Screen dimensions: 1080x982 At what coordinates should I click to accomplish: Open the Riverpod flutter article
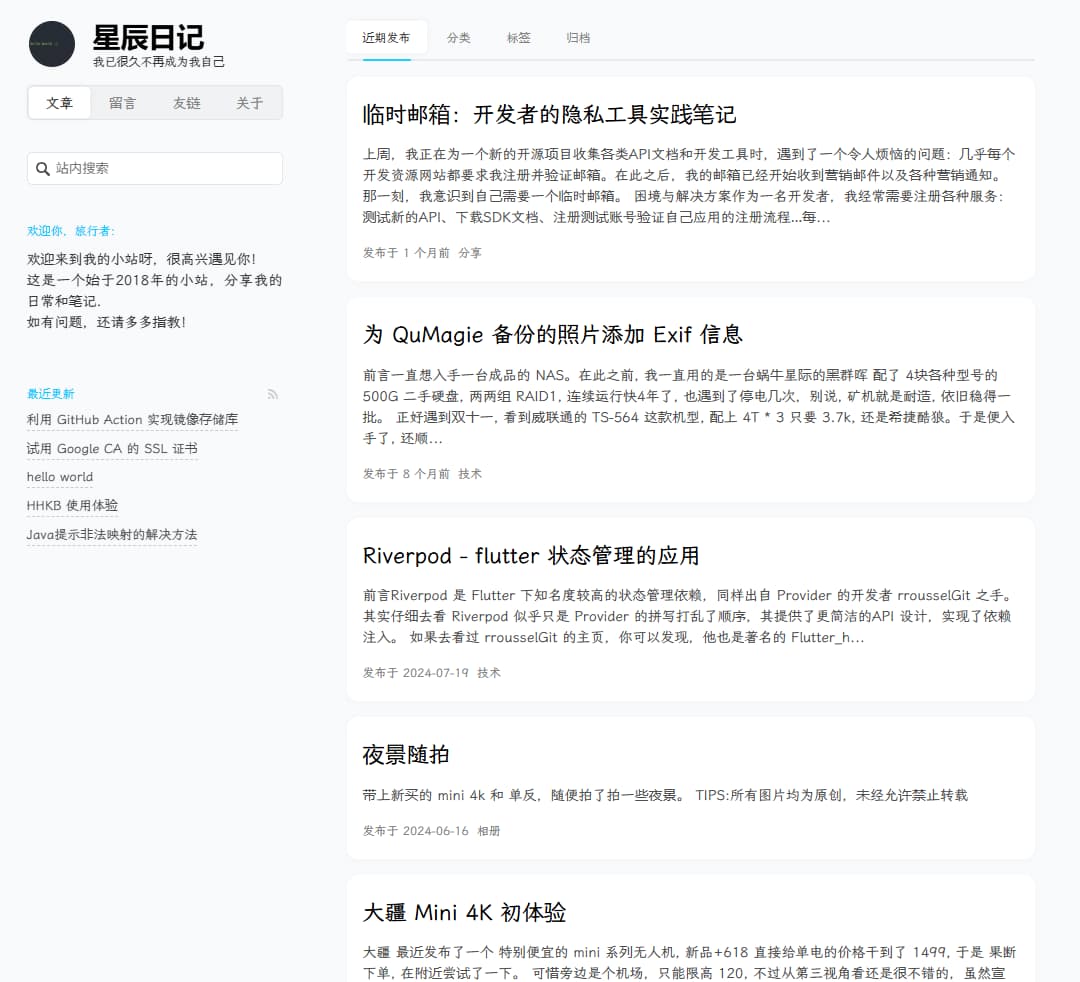[x=530, y=556]
